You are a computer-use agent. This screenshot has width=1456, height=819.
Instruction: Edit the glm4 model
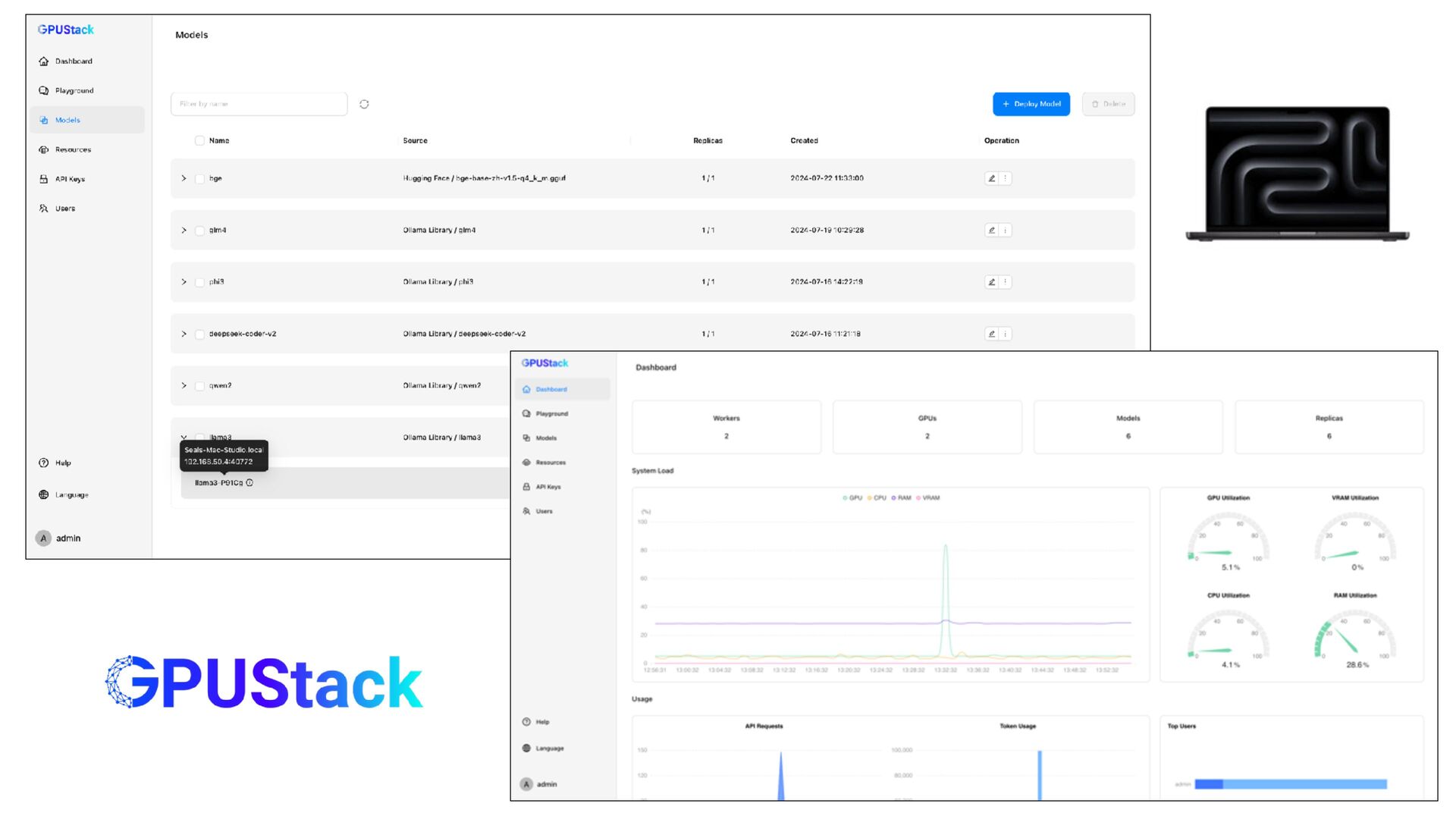[991, 230]
